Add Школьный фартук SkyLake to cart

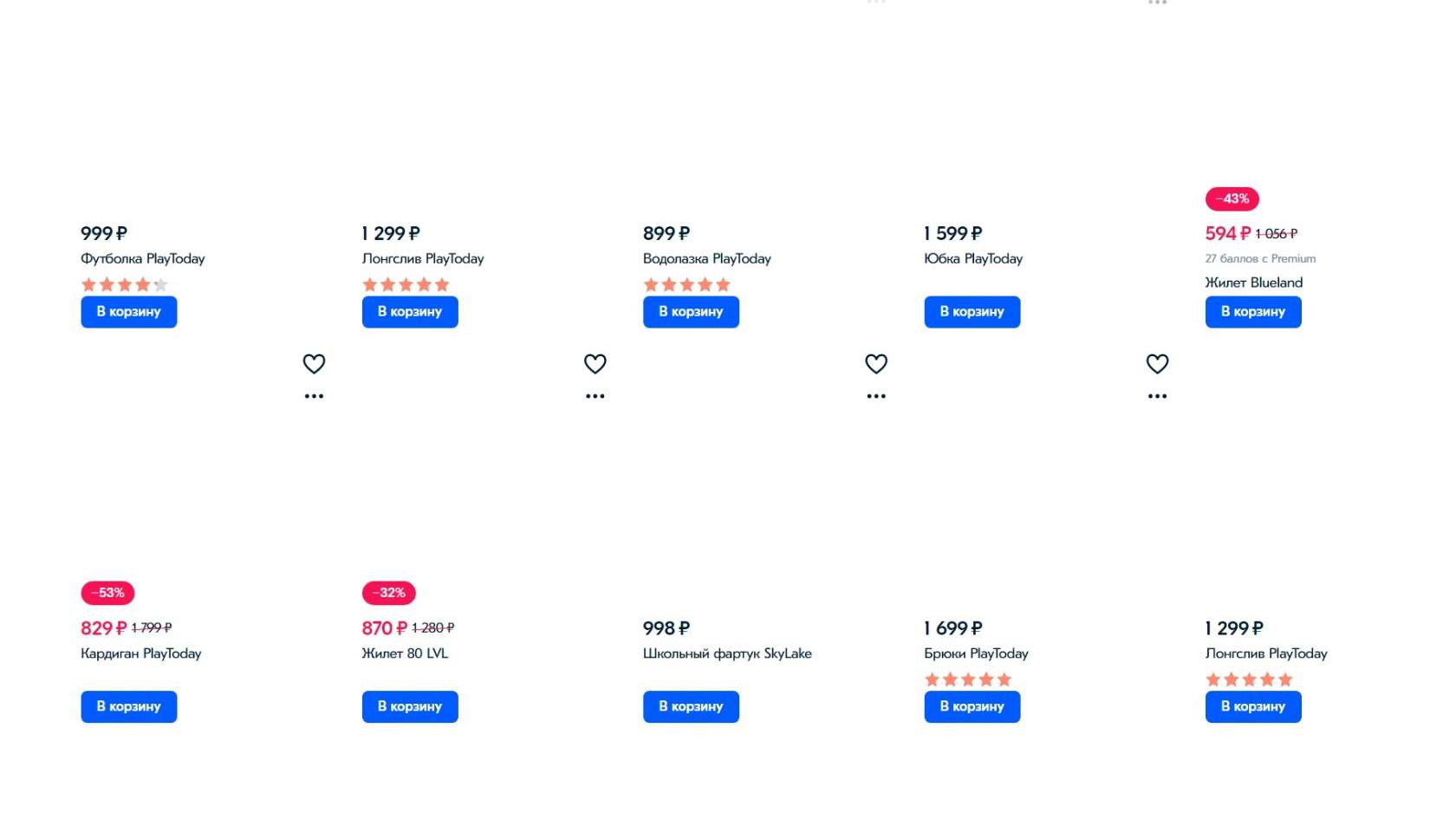[x=691, y=706]
